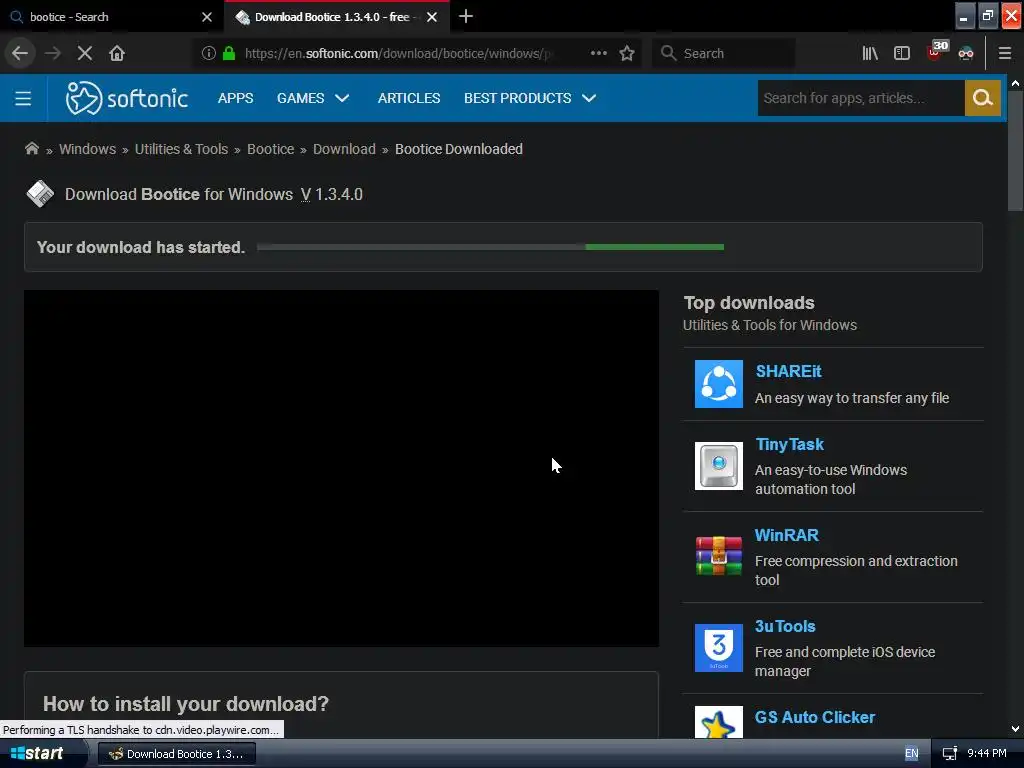Toggle the sidebar view icon
The image size is (1024, 768).
(x=902, y=53)
